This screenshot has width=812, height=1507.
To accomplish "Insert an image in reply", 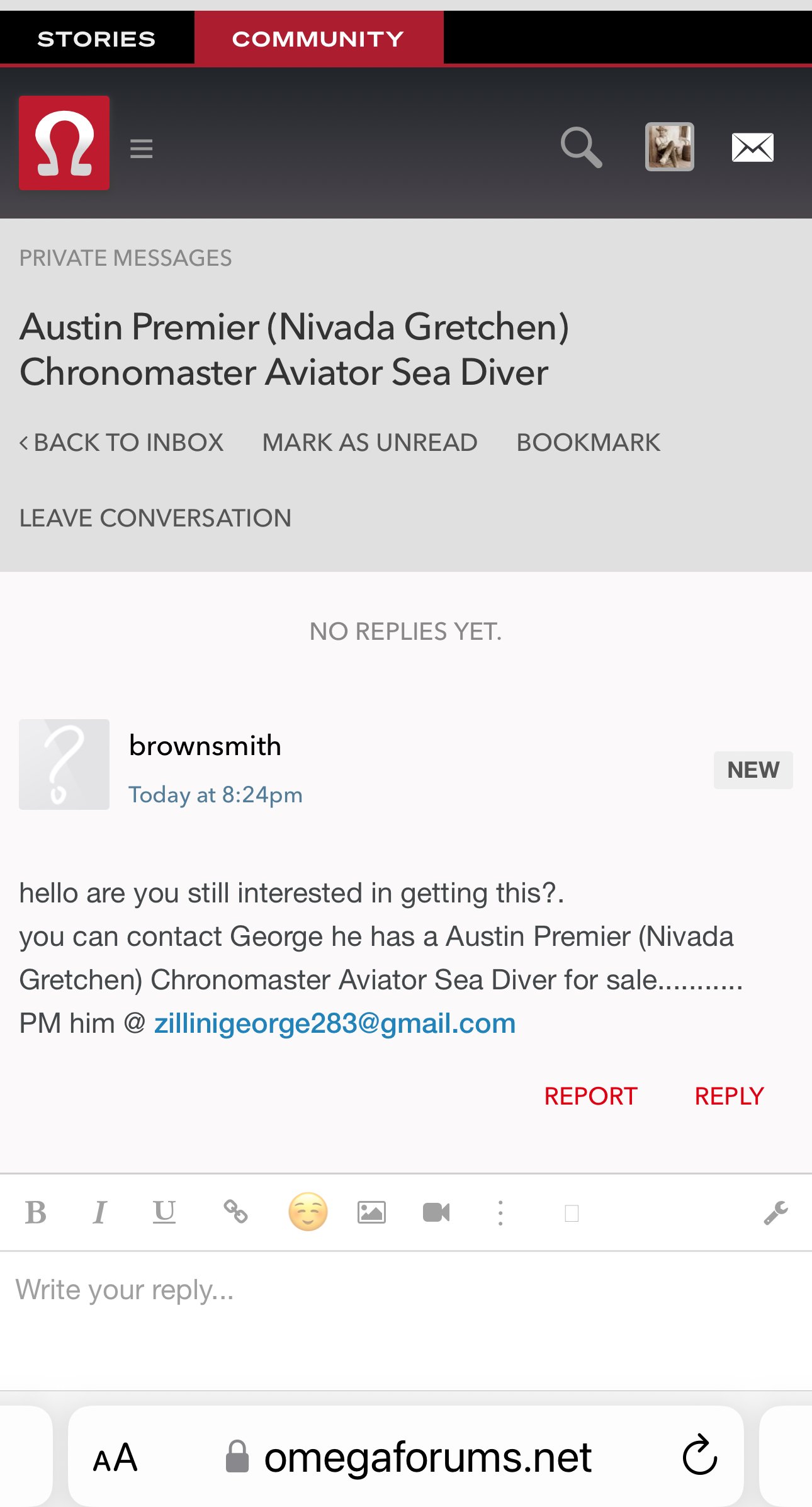I will (x=371, y=1212).
